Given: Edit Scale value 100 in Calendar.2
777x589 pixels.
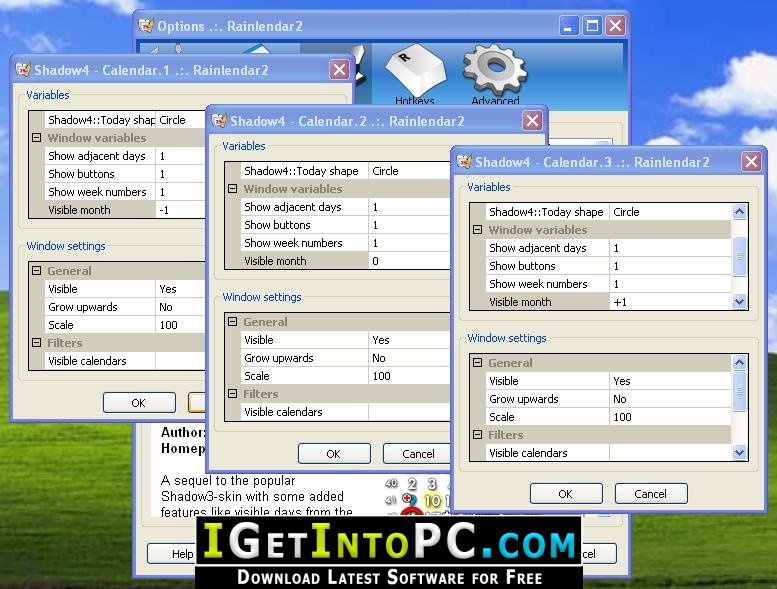Looking at the screenshot, I should (x=409, y=375).
